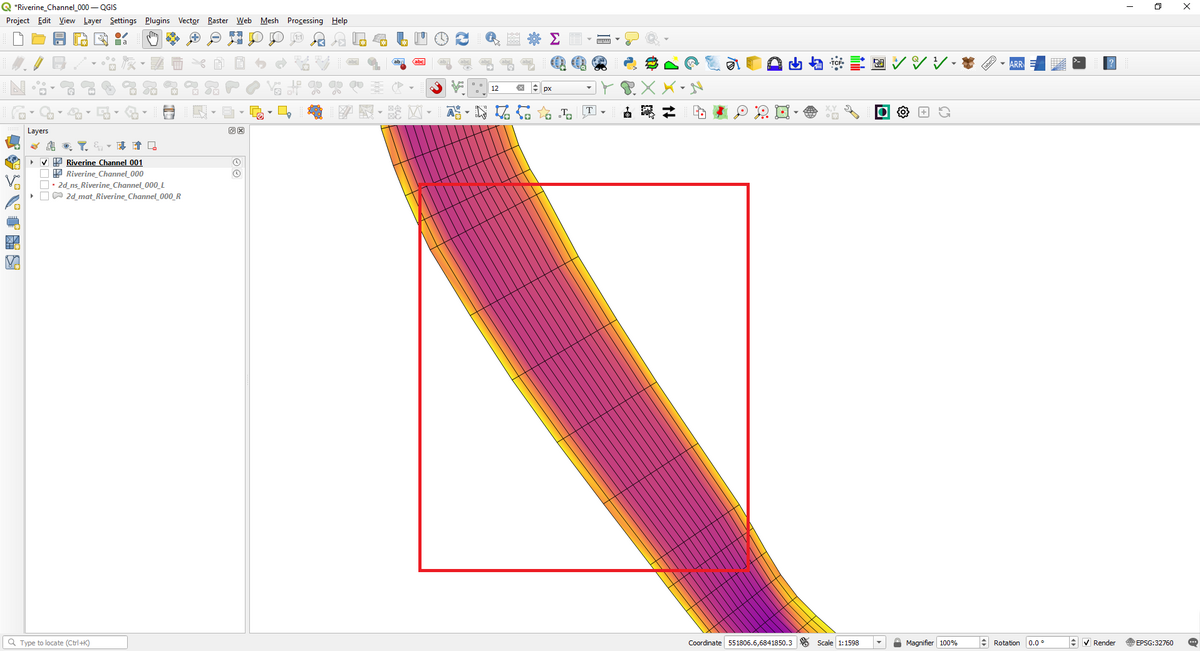This screenshot has width=1200, height=651.
Task: Open the Processing menu
Action: point(305,20)
